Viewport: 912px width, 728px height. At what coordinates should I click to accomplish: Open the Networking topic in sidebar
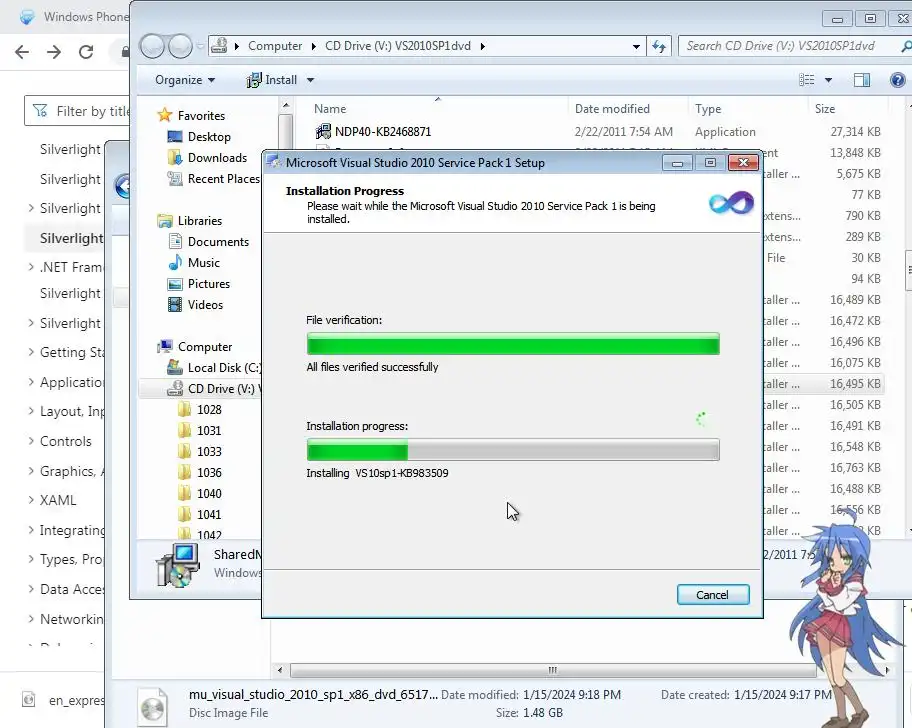(72, 619)
